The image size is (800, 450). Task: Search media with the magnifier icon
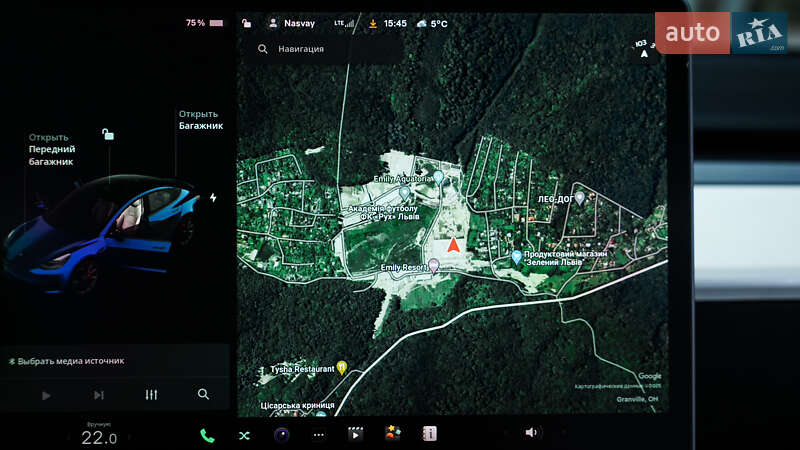pos(203,394)
